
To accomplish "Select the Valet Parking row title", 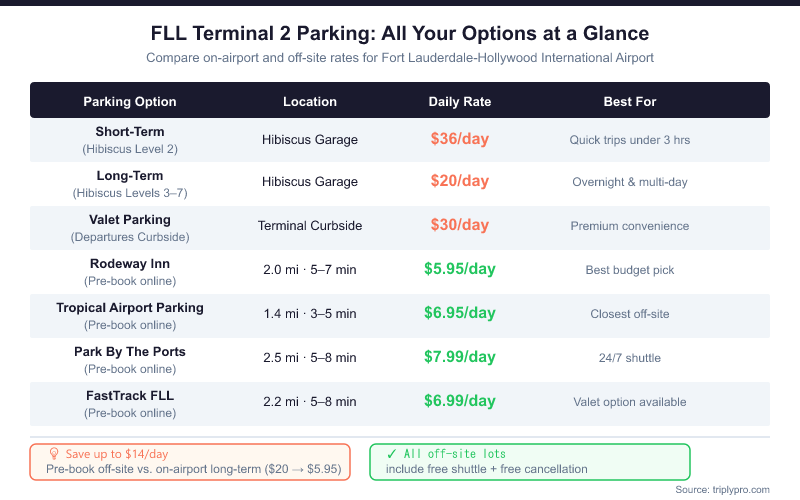I will [x=130, y=219].
